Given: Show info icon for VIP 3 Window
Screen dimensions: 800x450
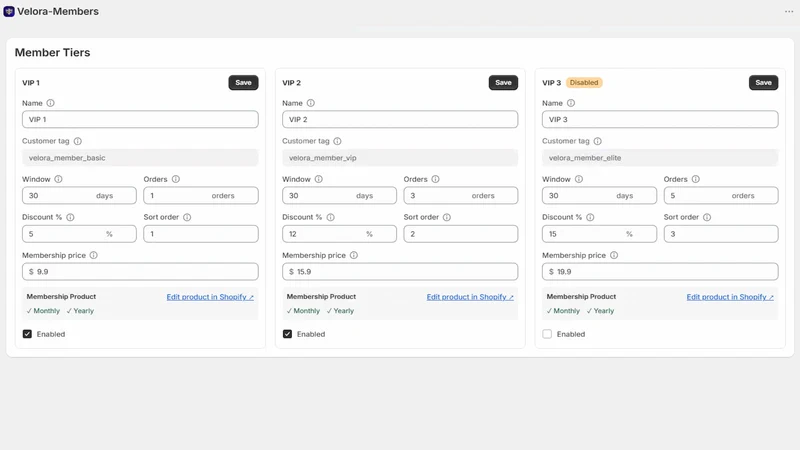Looking at the screenshot, I should 579,179.
